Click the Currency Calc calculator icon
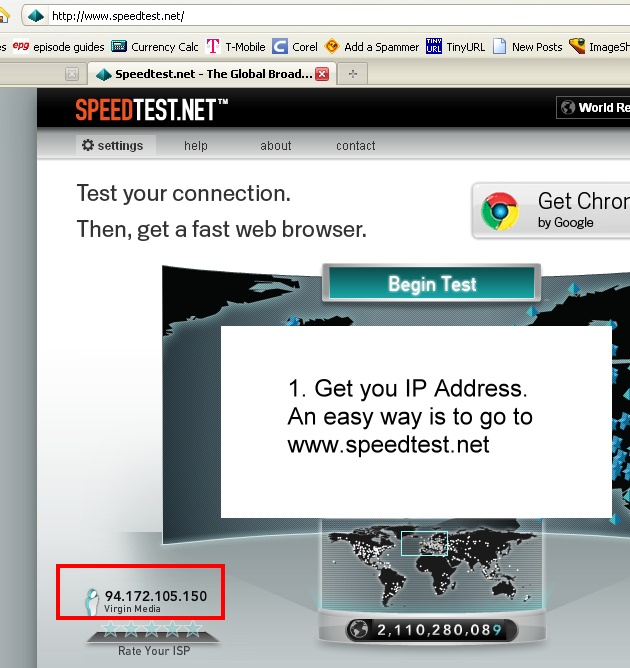 coord(119,46)
